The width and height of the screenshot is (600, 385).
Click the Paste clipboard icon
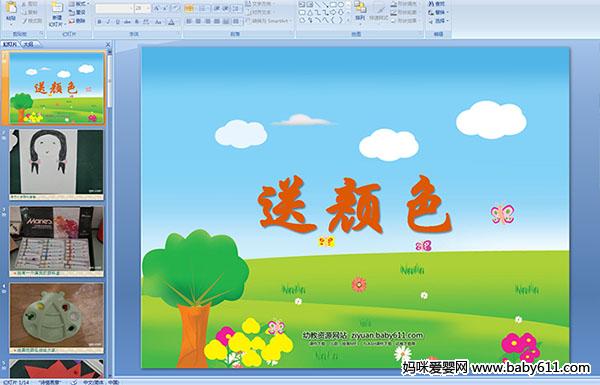click(x=11, y=11)
